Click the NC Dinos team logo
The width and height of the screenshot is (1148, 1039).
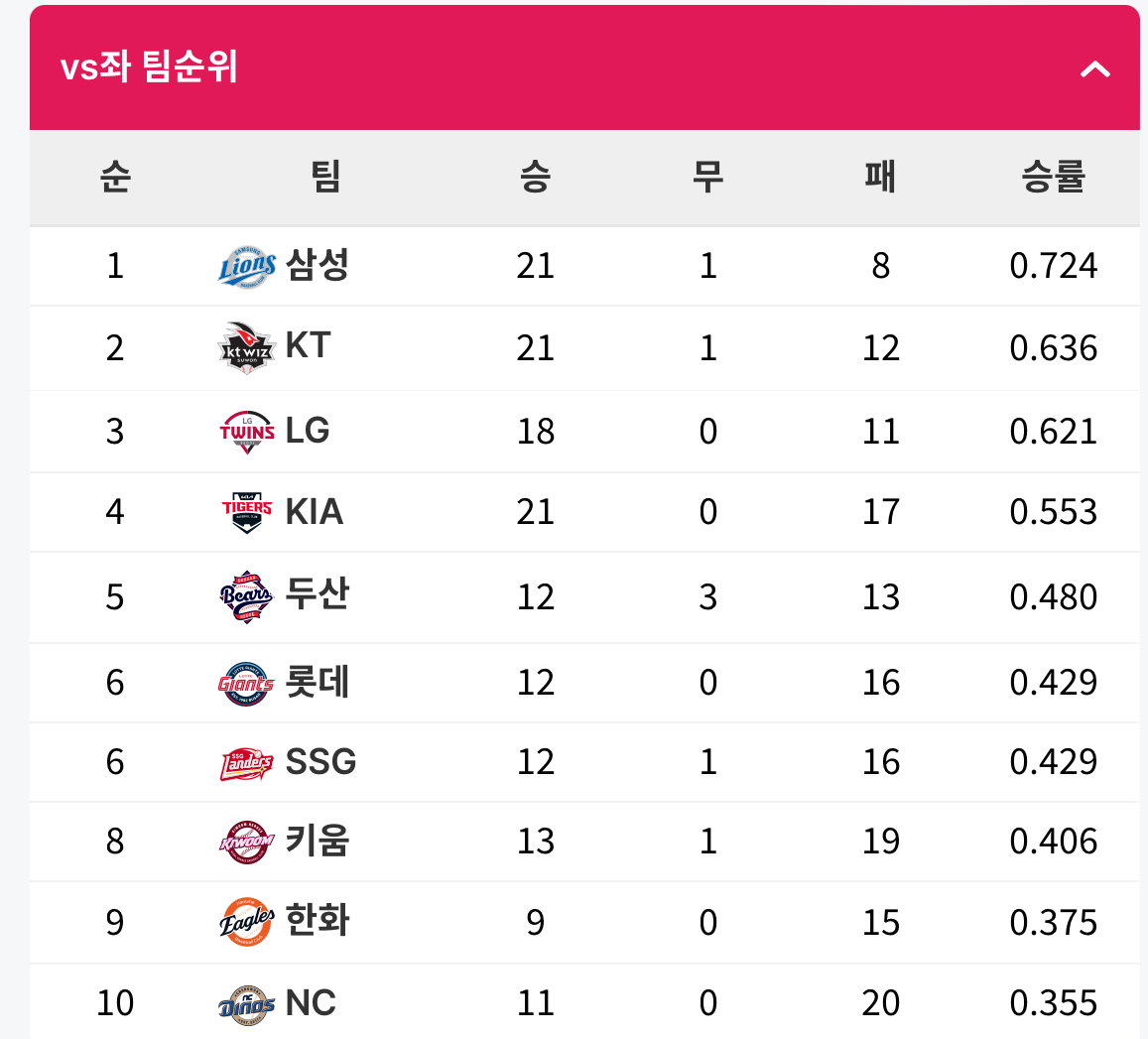tap(247, 1004)
